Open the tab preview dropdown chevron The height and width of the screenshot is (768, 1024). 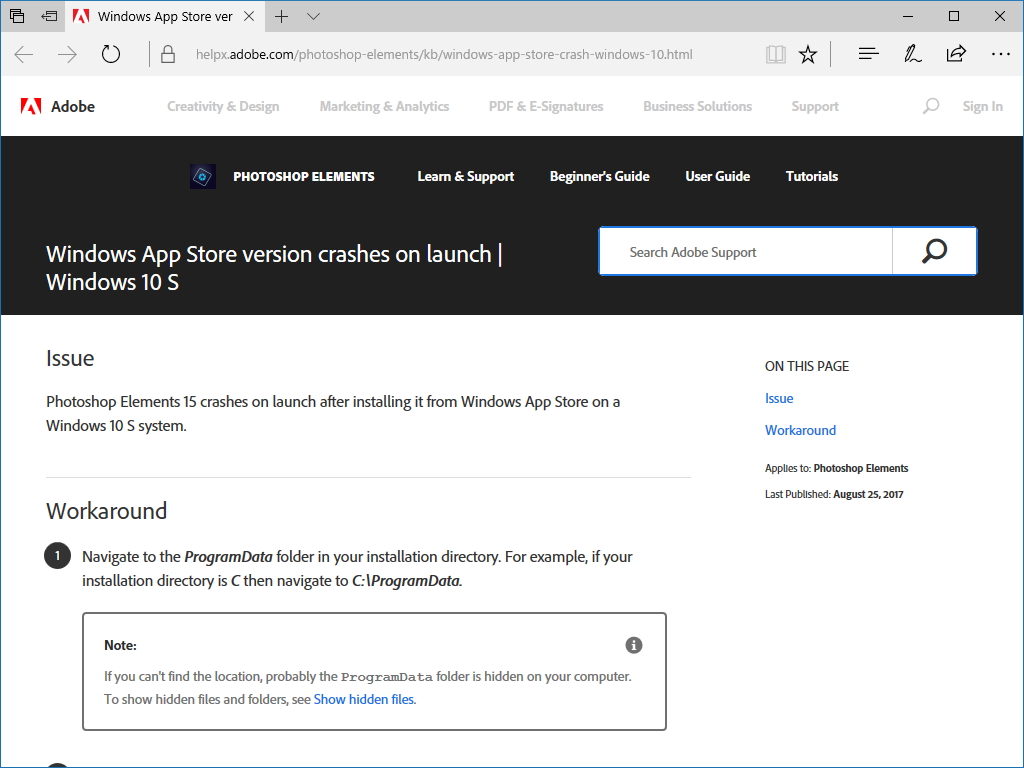click(x=314, y=17)
